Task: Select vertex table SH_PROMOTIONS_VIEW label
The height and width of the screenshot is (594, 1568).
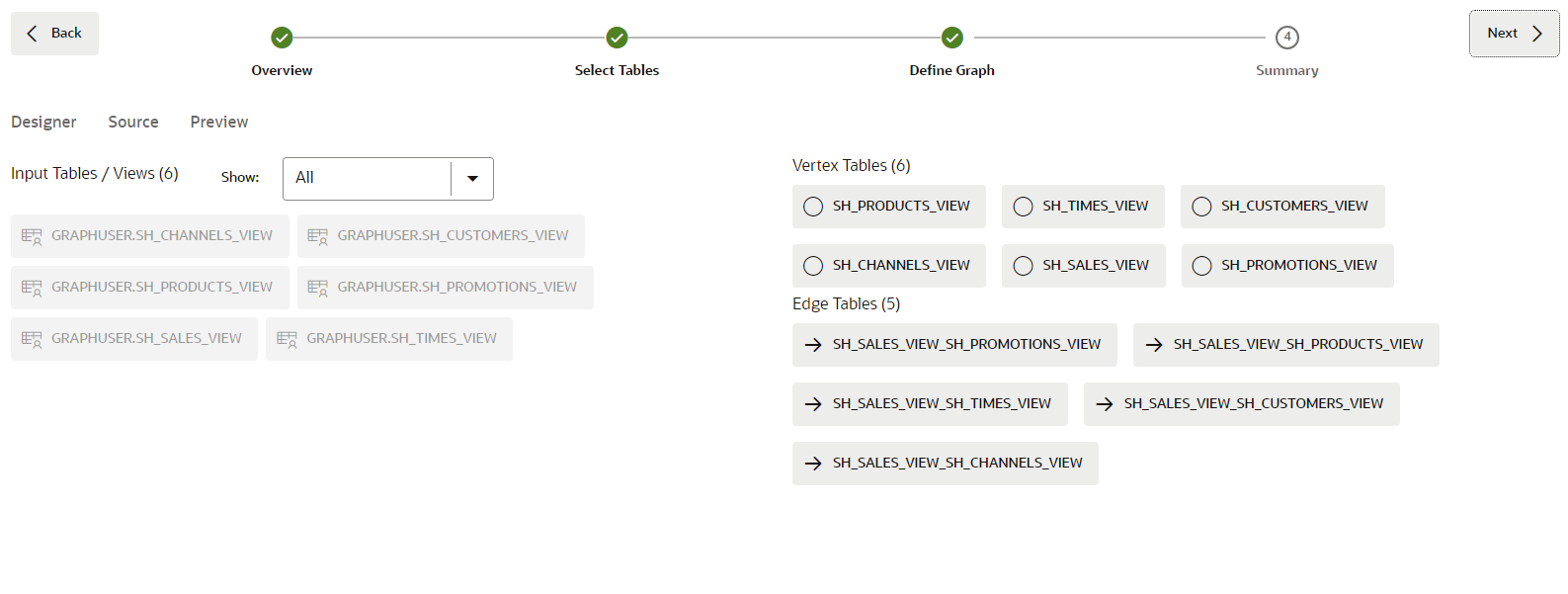Action: click(x=1299, y=265)
